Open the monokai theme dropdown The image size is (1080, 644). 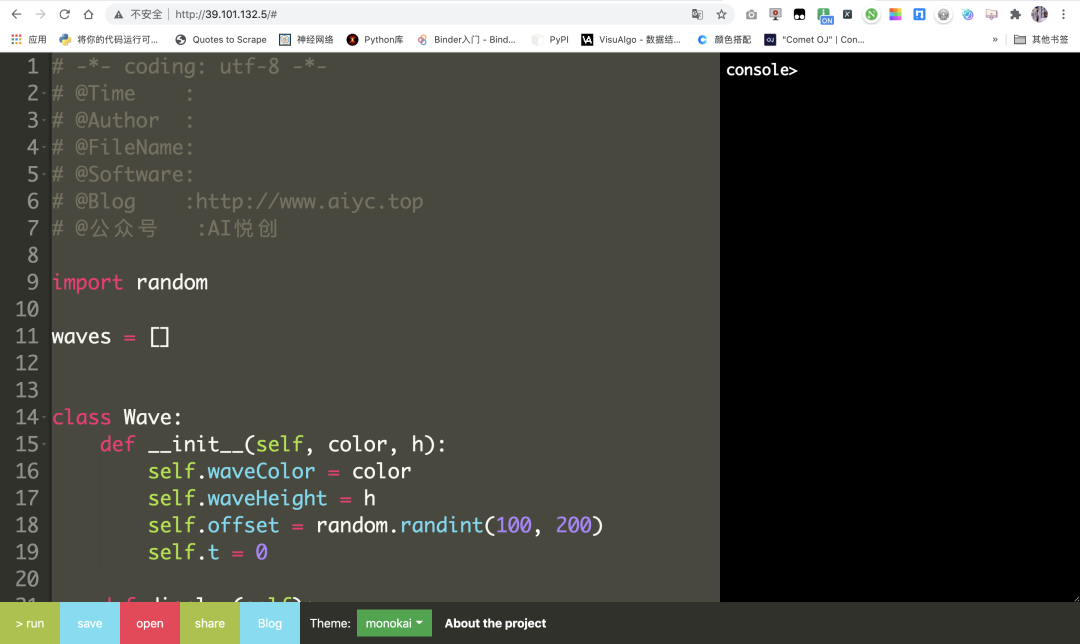(x=394, y=623)
